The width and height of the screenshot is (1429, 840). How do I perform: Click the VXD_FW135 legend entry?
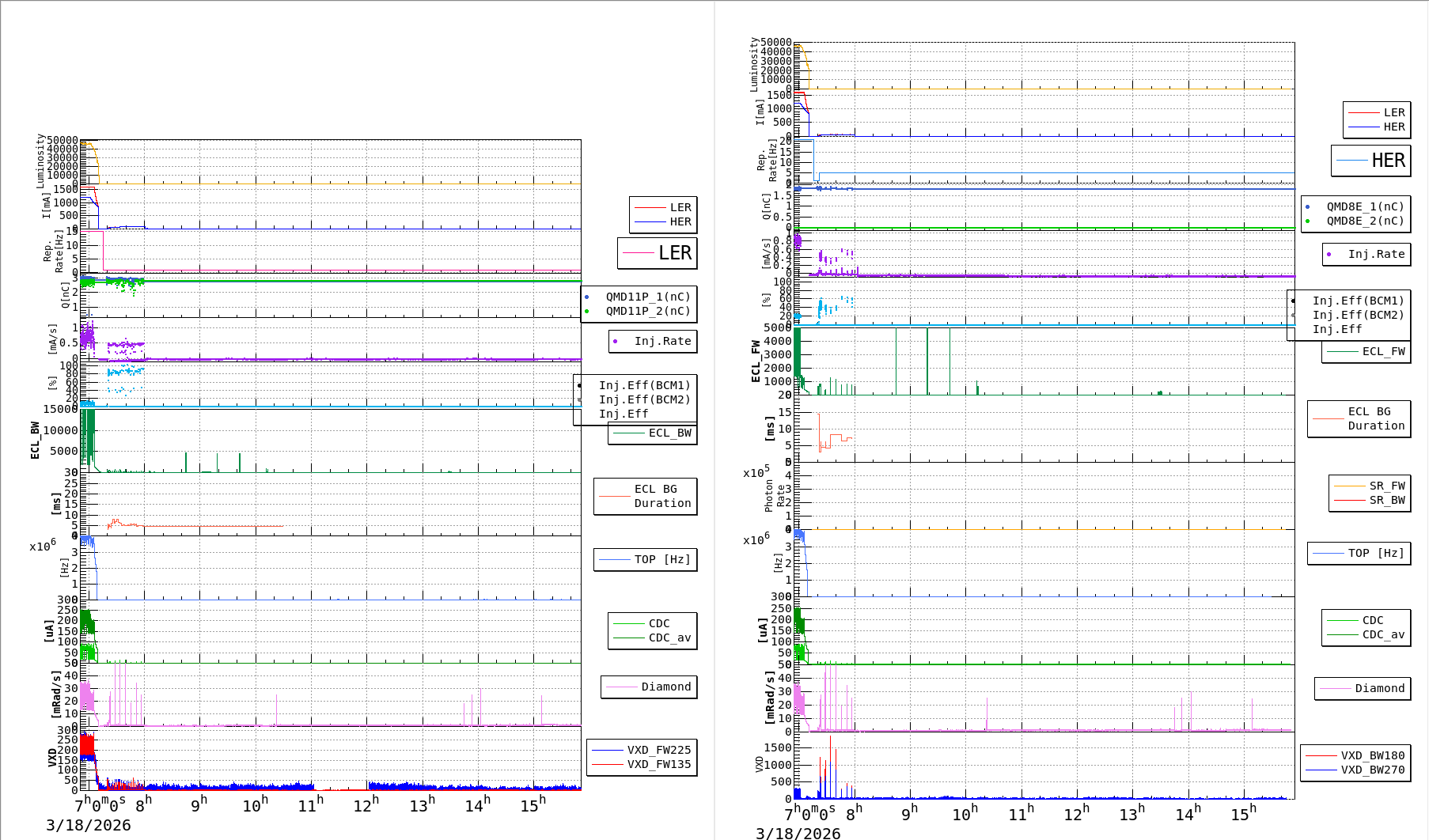(x=658, y=764)
